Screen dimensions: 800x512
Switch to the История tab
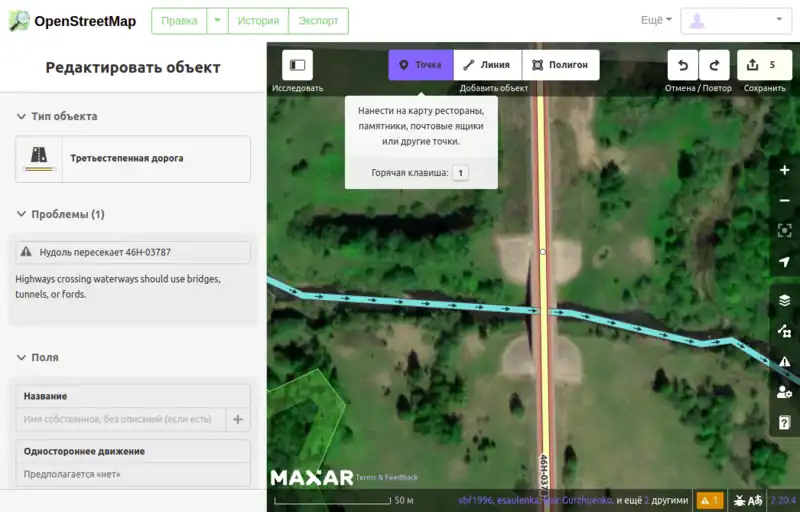coord(258,21)
